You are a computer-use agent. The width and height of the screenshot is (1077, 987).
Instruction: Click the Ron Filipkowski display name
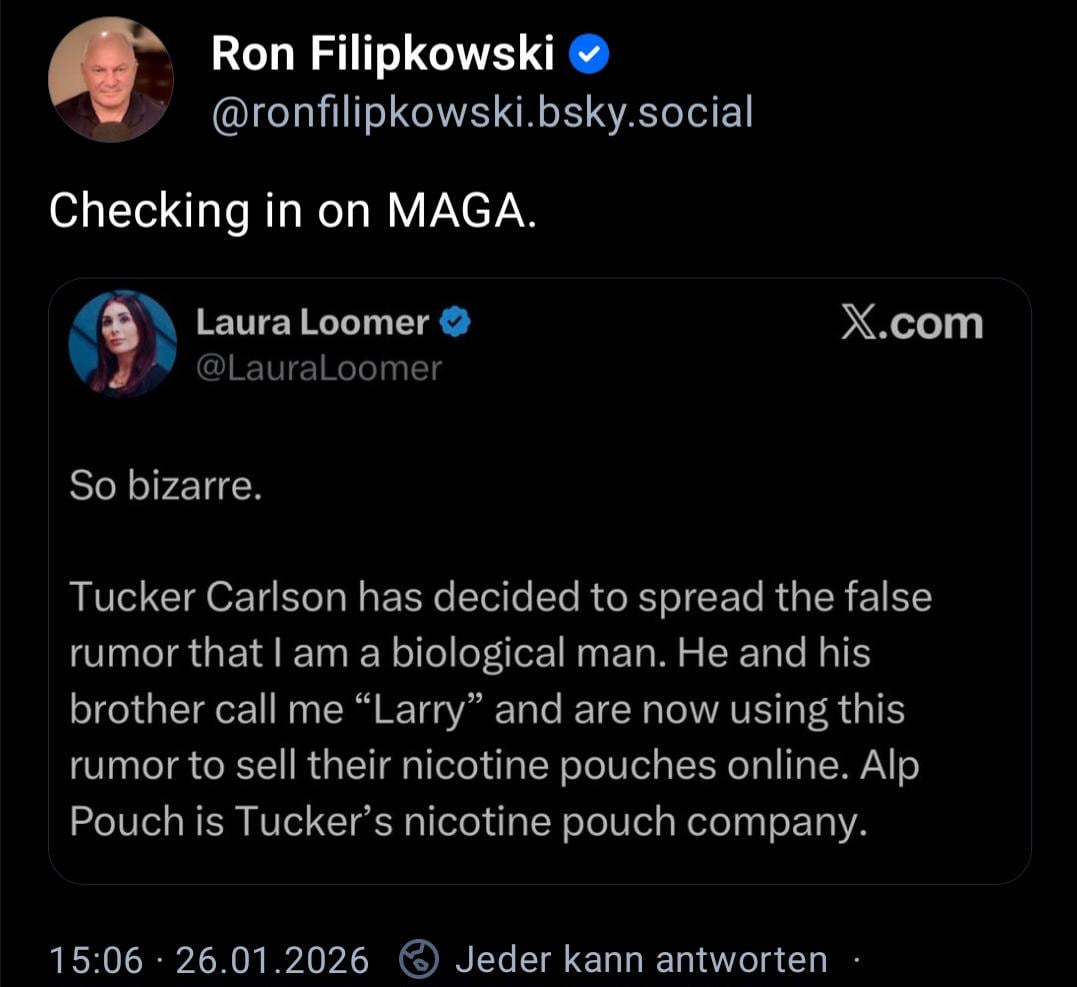coord(383,56)
